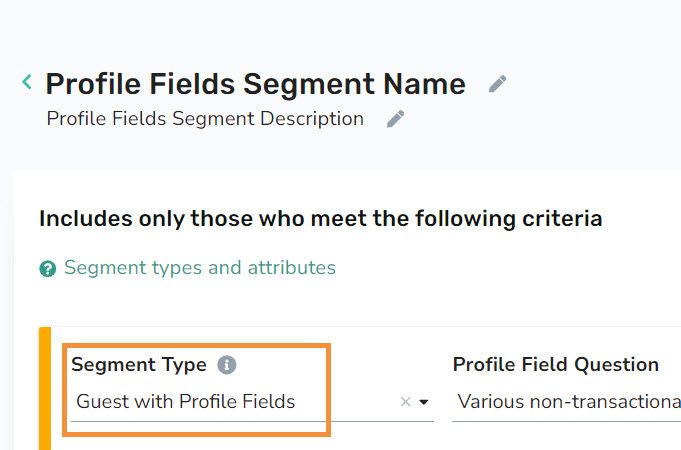This screenshot has height=450, width=681.
Task: Edit segment name with pencil icon
Action: click(497, 84)
